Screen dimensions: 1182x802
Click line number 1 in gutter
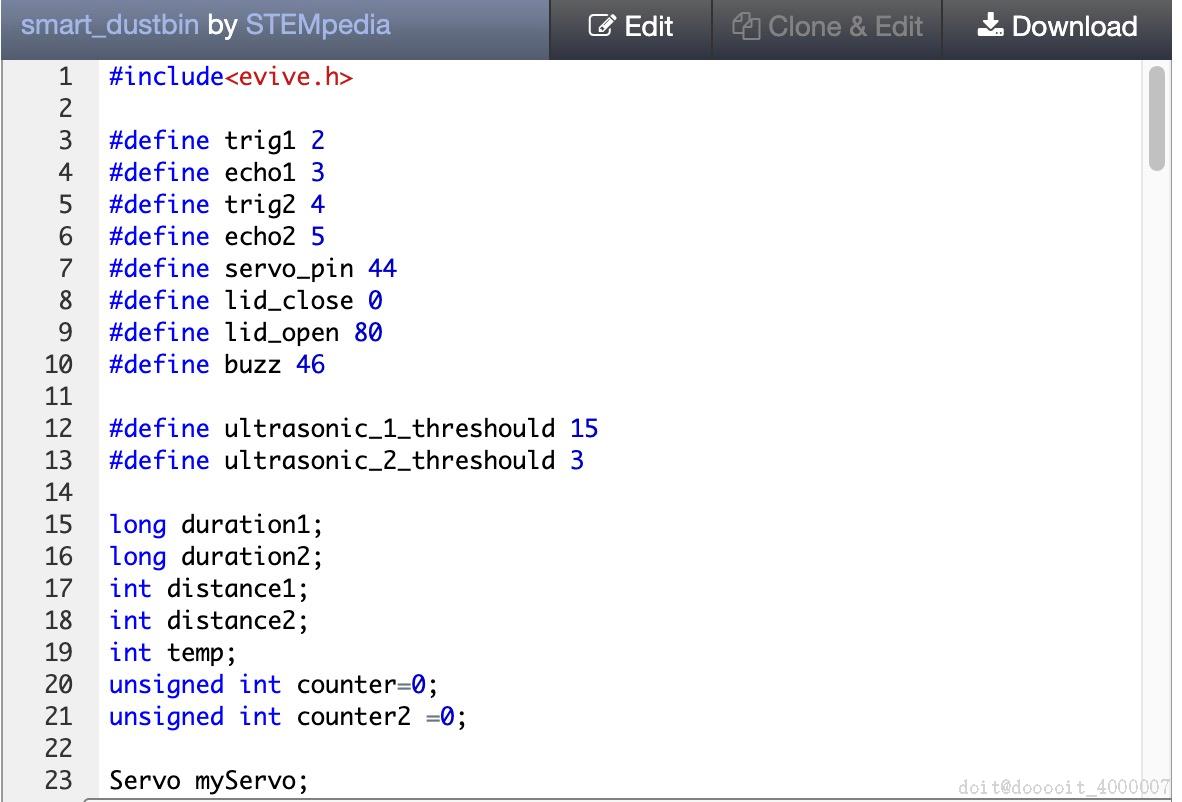[x=66, y=77]
